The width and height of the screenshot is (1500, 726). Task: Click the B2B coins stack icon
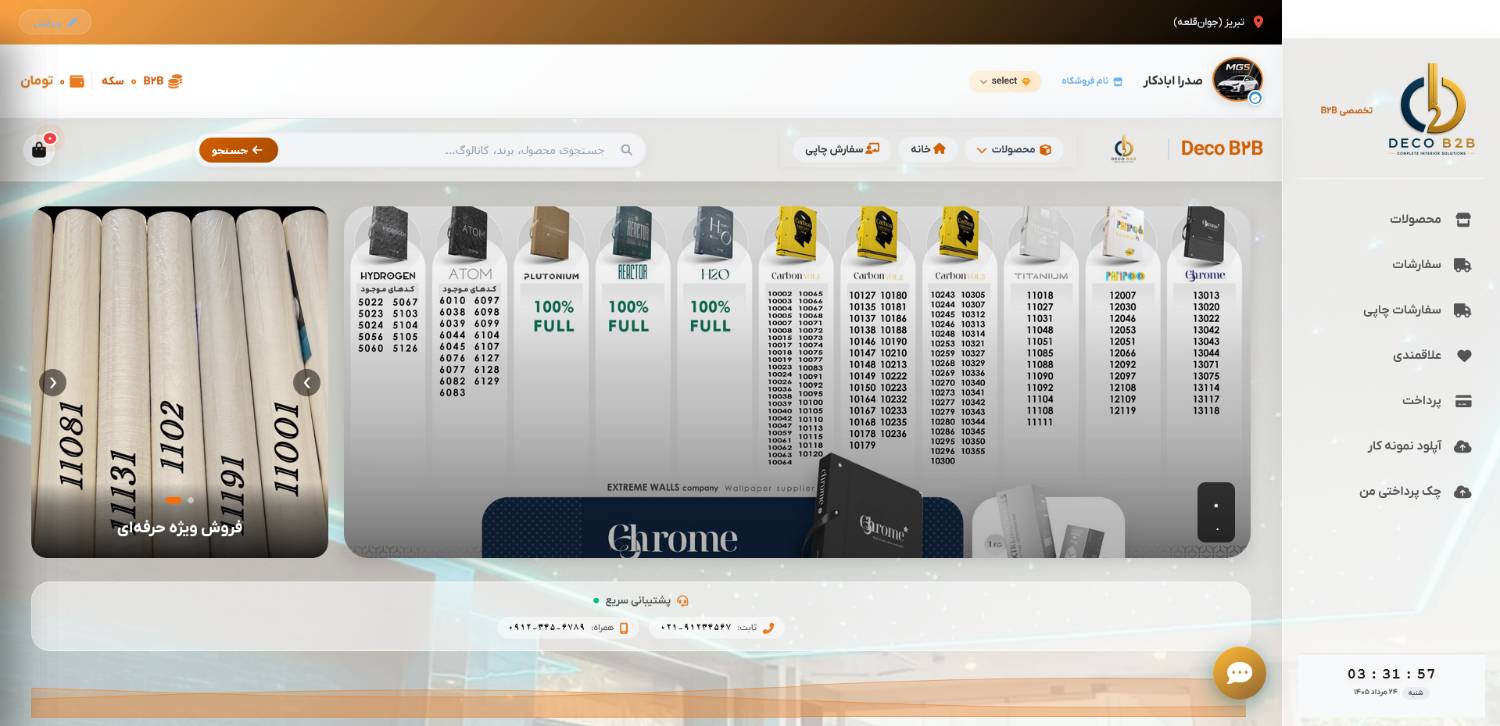(175, 81)
